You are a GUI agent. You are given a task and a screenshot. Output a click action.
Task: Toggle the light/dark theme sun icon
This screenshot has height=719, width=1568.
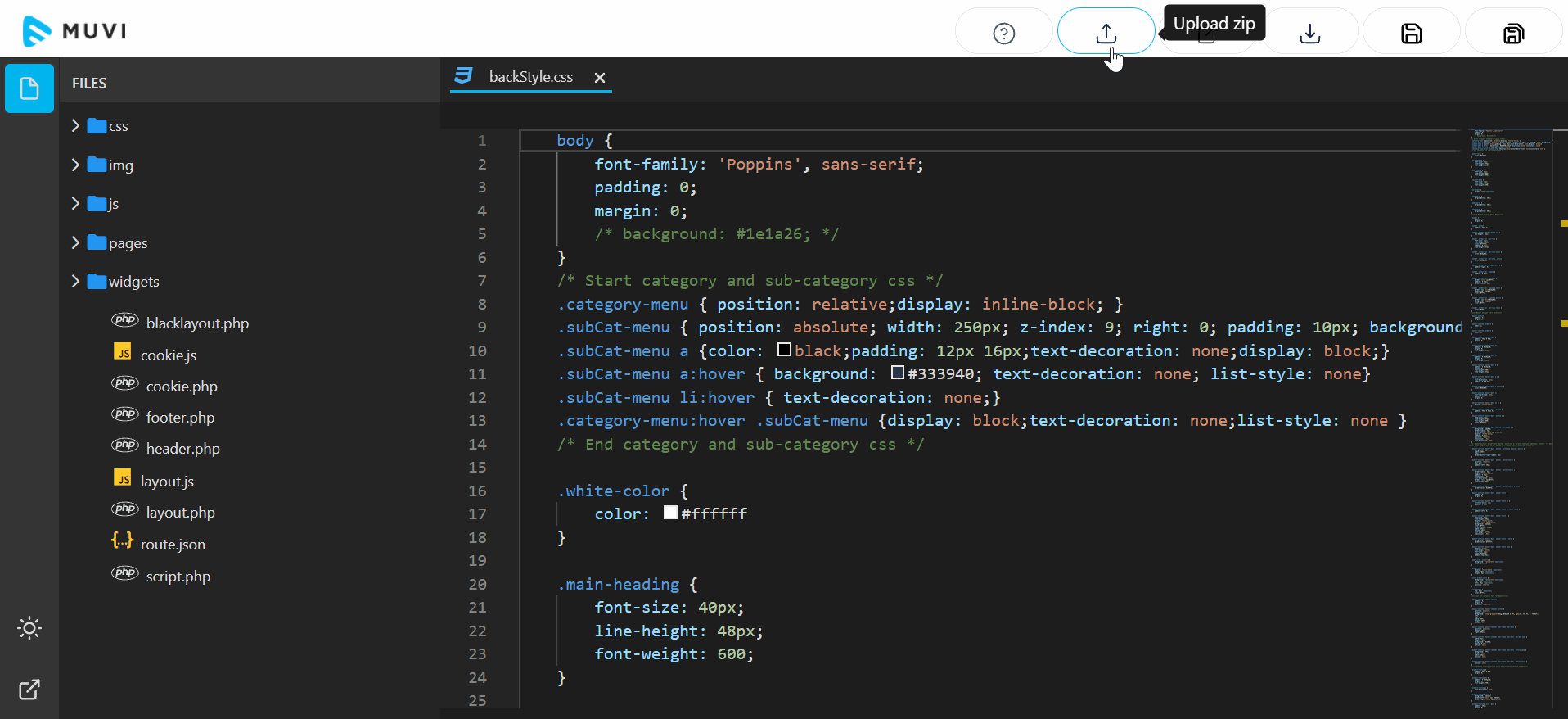point(29,628)
